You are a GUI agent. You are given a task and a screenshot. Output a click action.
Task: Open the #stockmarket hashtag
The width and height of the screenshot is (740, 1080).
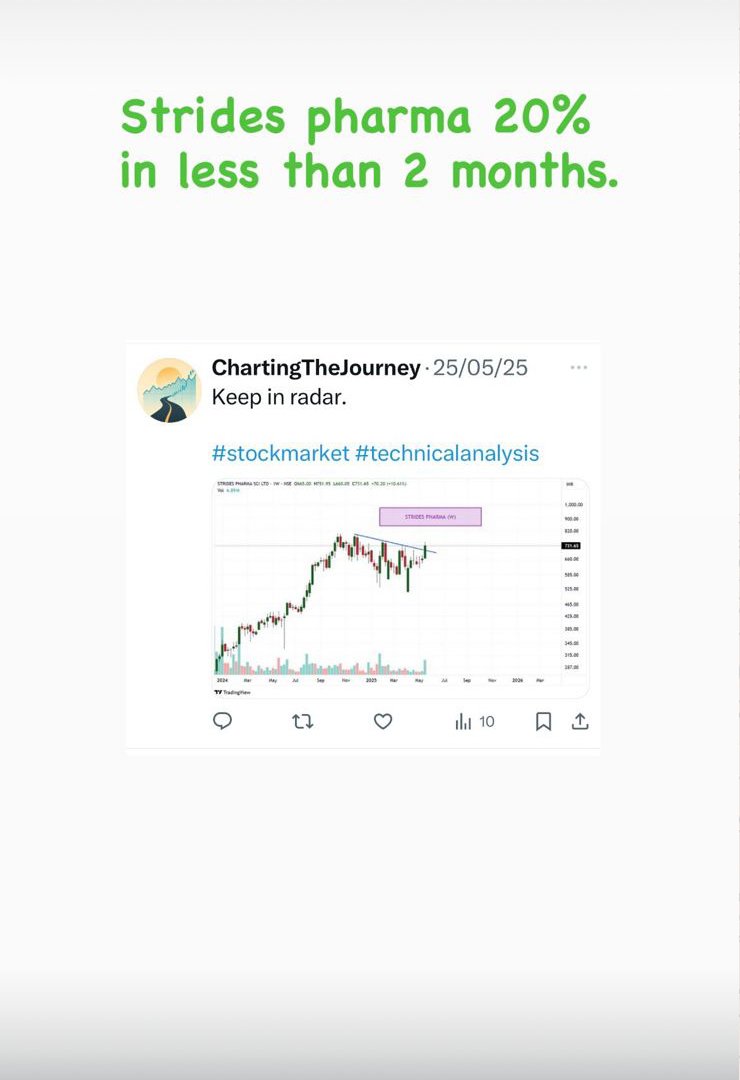click(x=280, y=453)
